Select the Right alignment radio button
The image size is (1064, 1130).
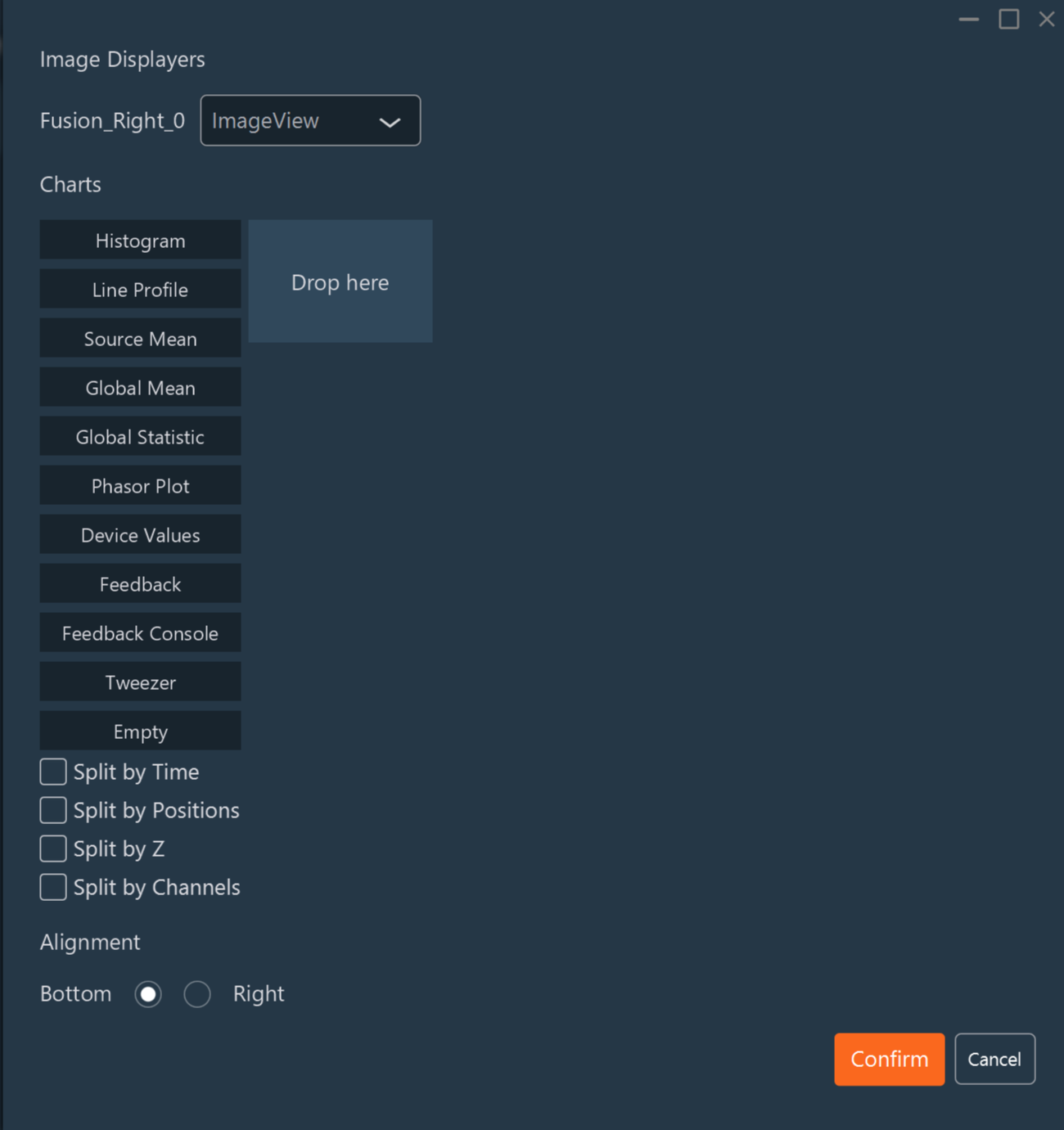(197, 994)
